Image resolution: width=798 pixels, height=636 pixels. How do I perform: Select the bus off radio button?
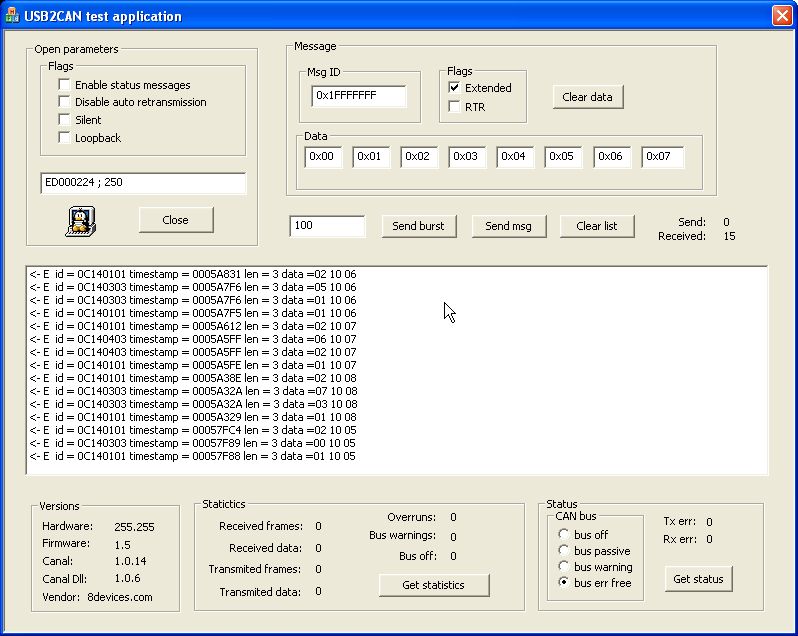(564, 535)
